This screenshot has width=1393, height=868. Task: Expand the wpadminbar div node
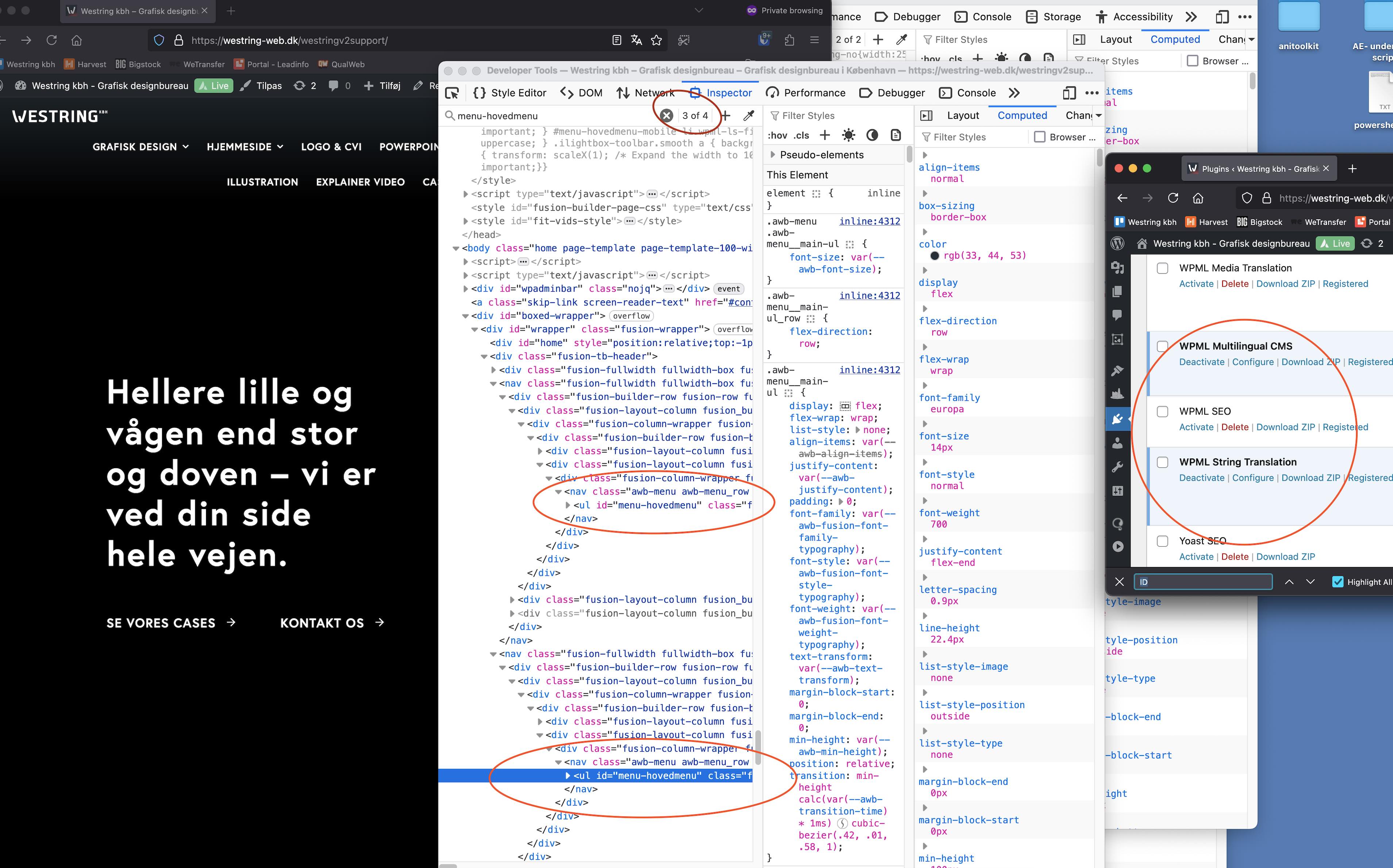(x=465, y=289)
